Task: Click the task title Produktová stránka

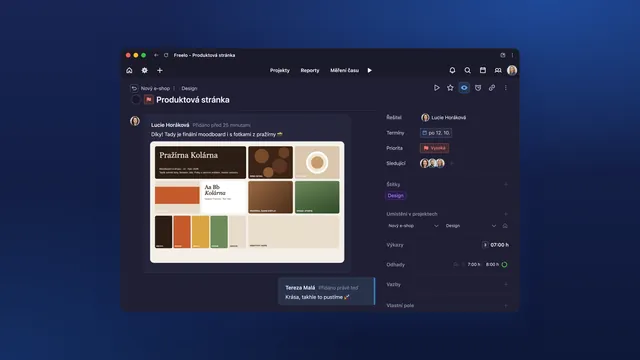Action: [193, 100]
